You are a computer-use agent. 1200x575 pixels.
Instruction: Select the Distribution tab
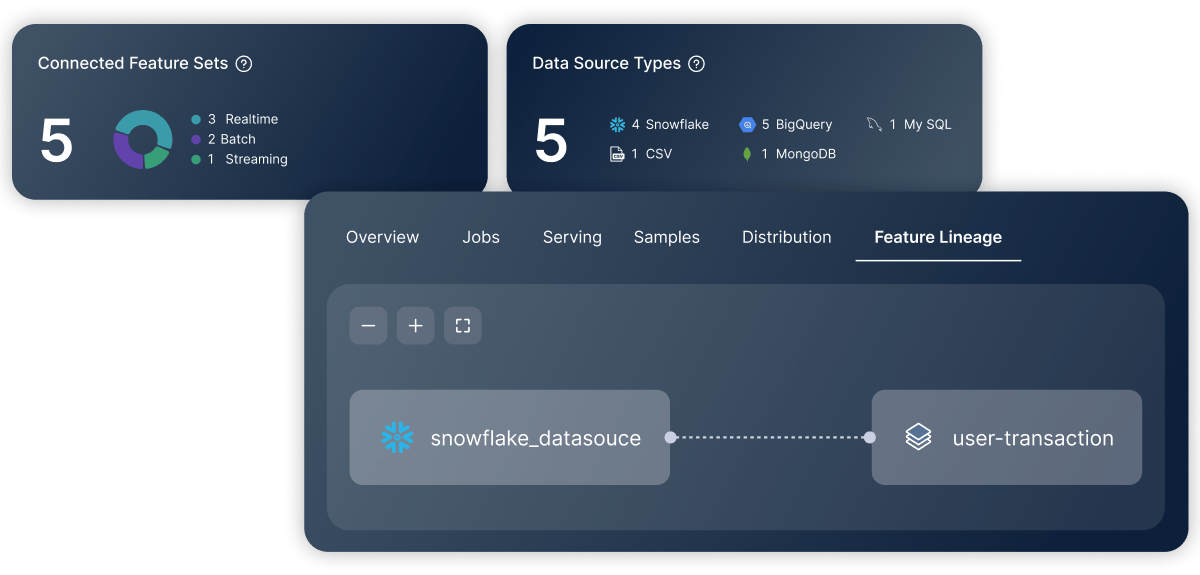point(786,237)
